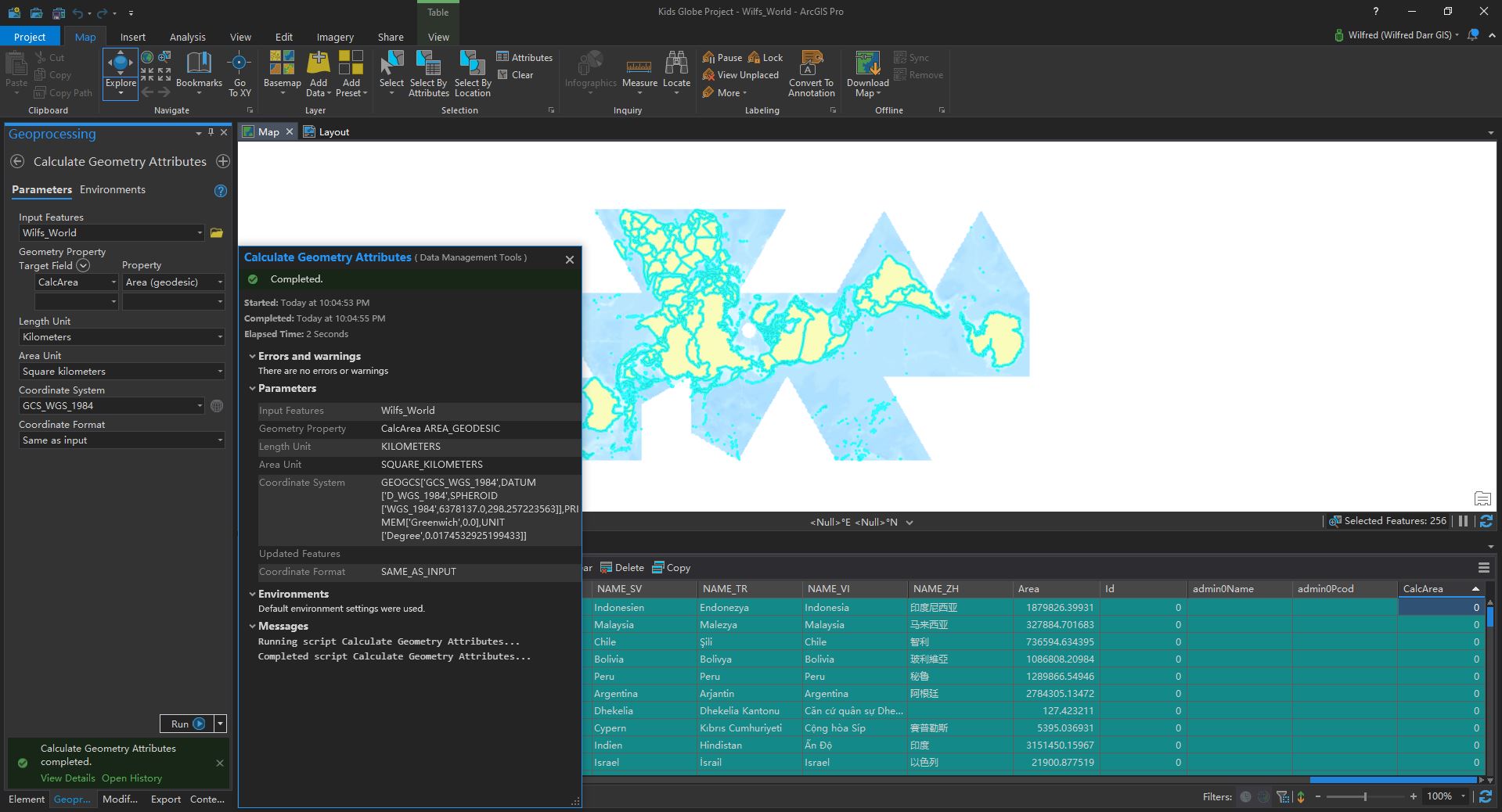Viewport: 1502px width, 812px height.
Task: Open the Infographics tool
Action: pyautogui.click(x=590, y=74)
